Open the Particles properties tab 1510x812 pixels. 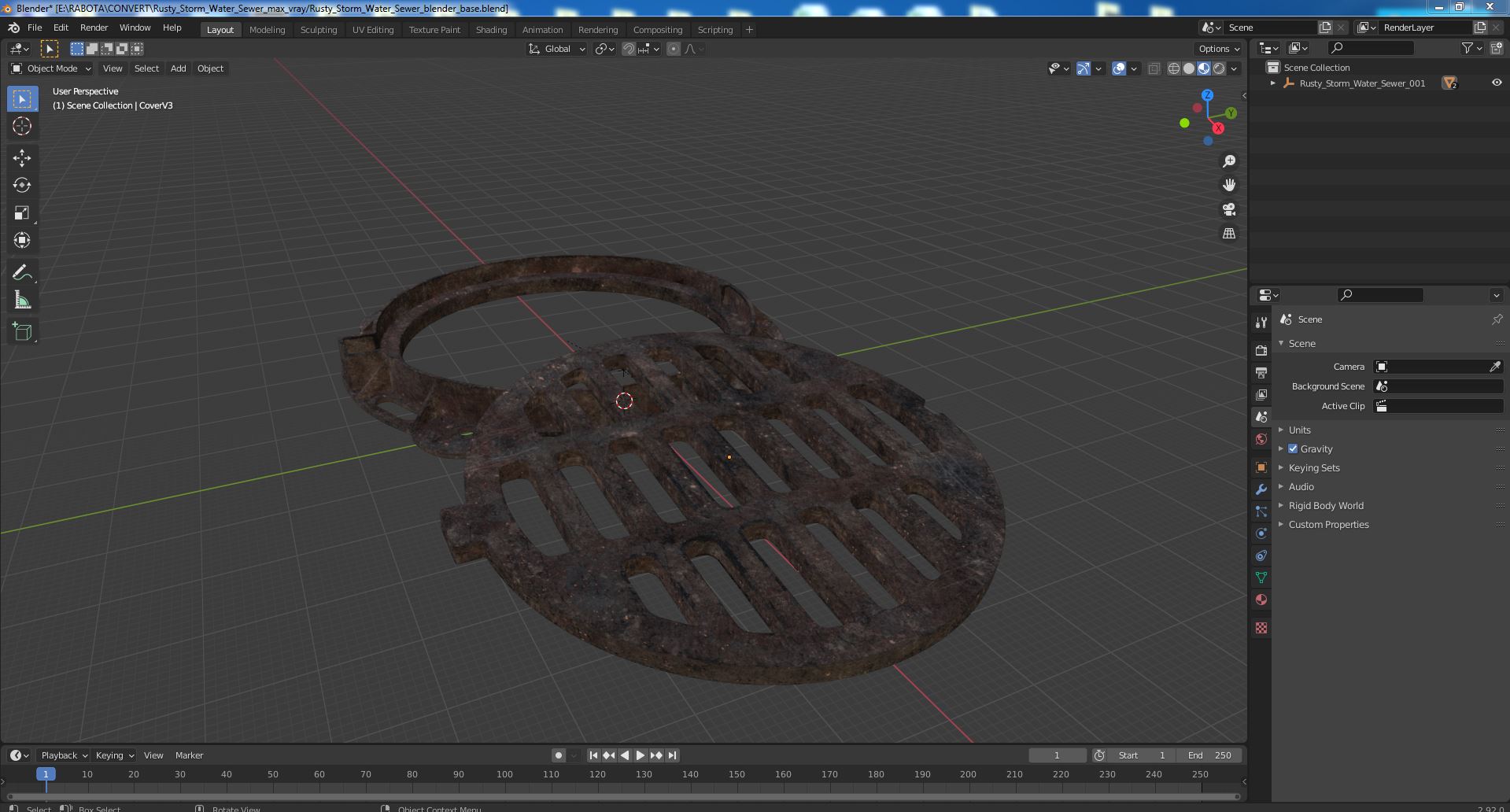click(1261, 511)
